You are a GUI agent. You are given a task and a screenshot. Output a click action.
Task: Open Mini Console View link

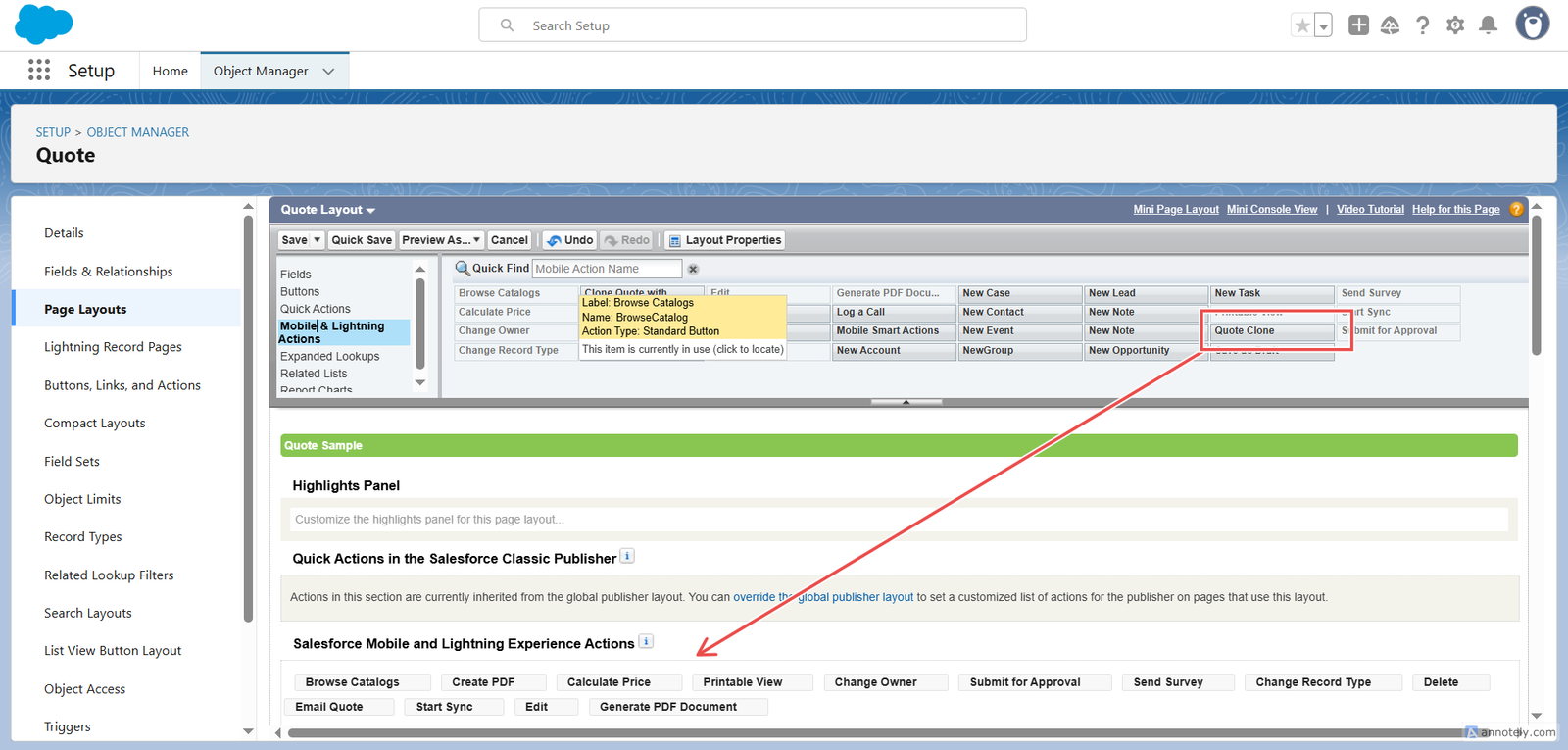coord(1272,210)
